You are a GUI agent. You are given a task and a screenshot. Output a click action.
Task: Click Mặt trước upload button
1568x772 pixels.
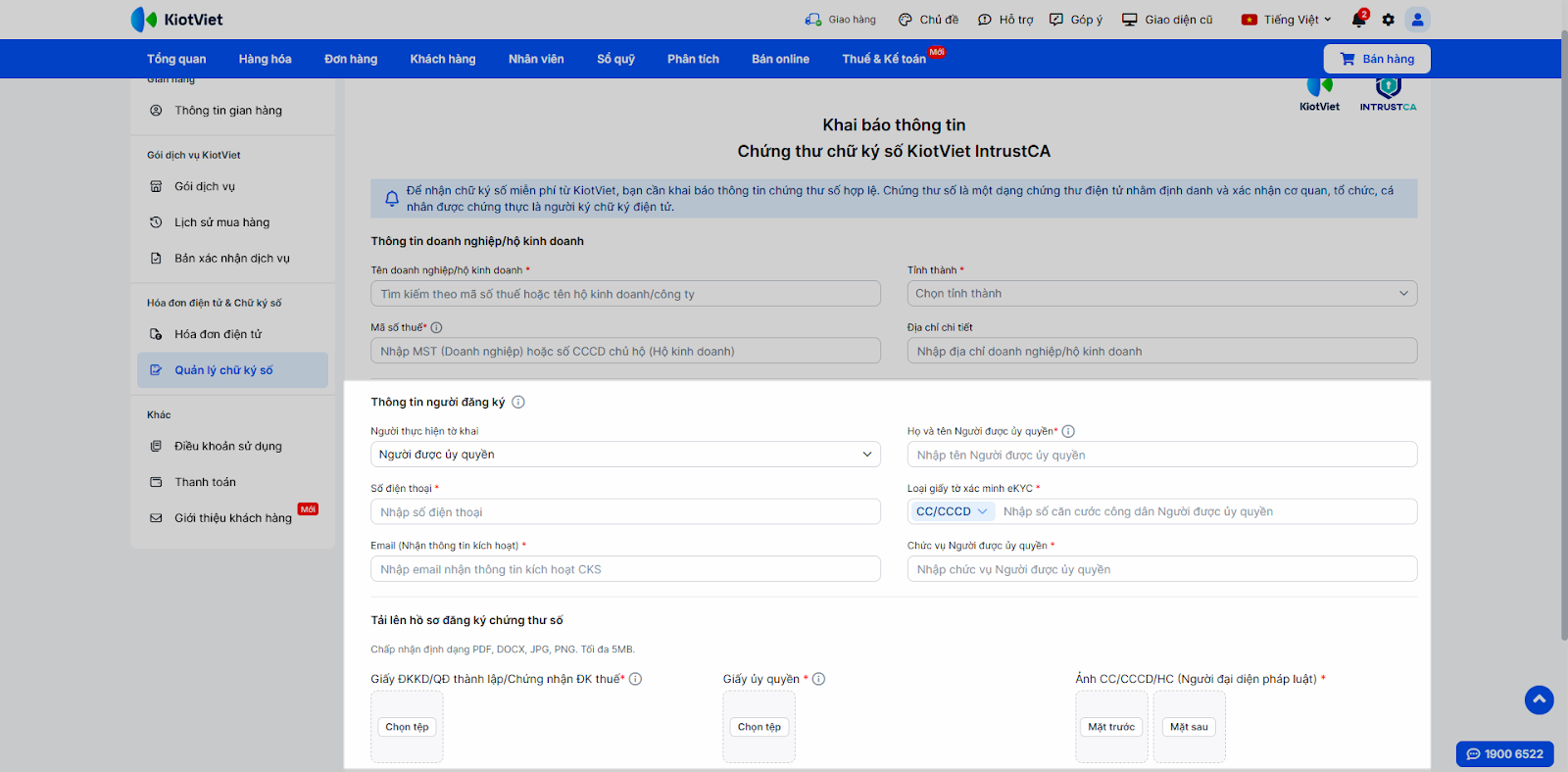pos(1111,727)
